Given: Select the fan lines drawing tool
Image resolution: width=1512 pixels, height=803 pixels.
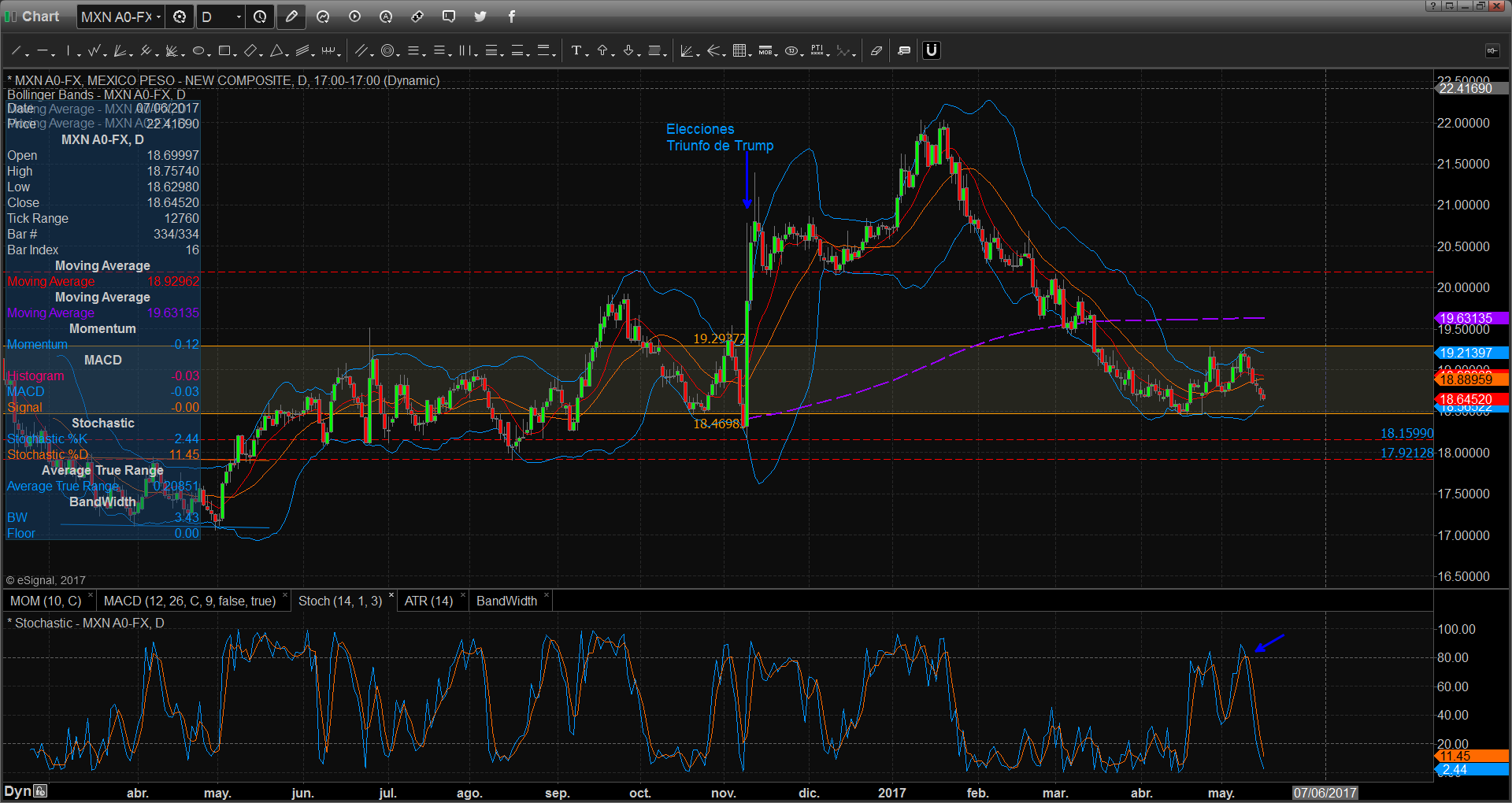Looking at the screenshot, I should point(120,51).
